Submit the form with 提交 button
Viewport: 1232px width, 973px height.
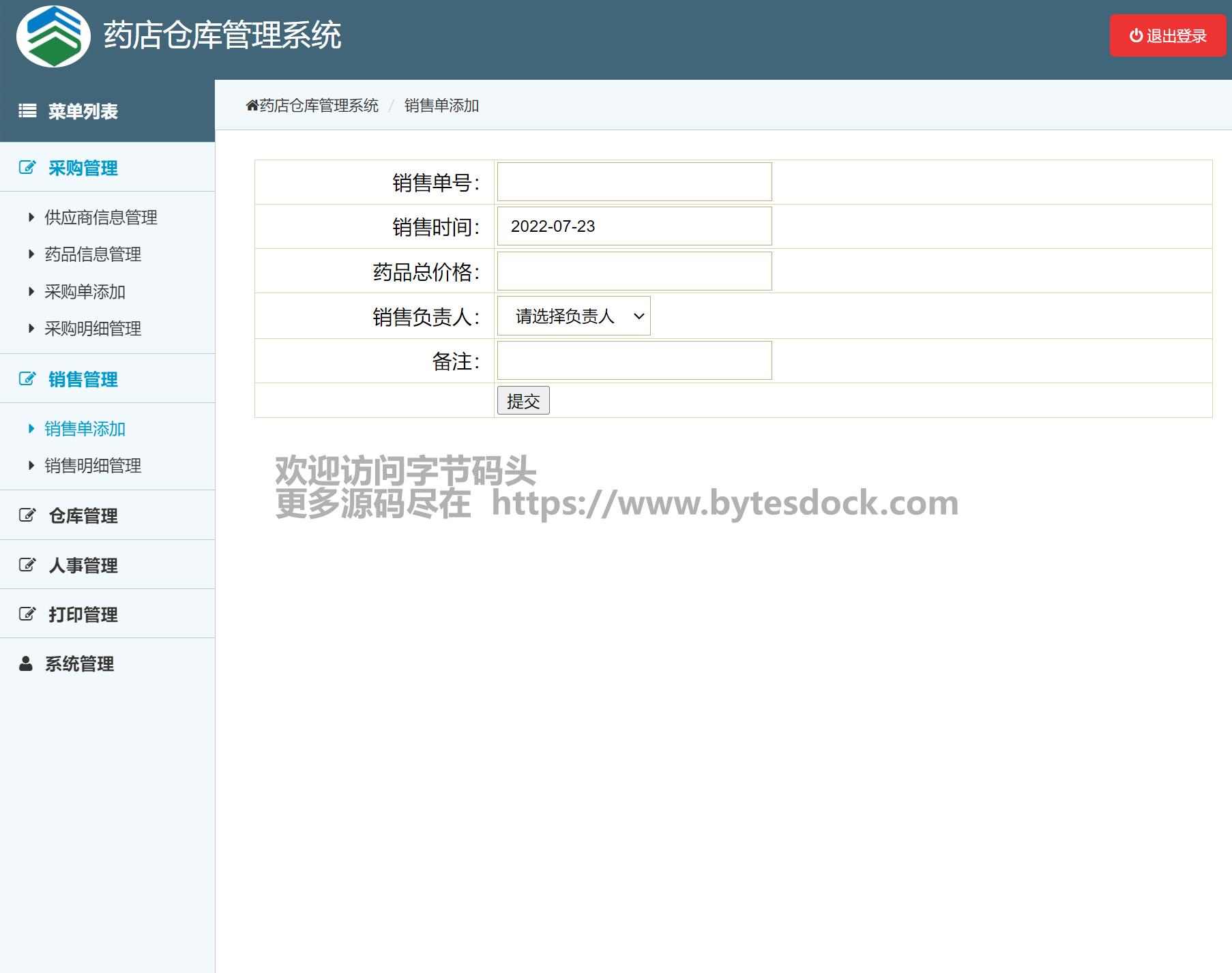[523, 401]
